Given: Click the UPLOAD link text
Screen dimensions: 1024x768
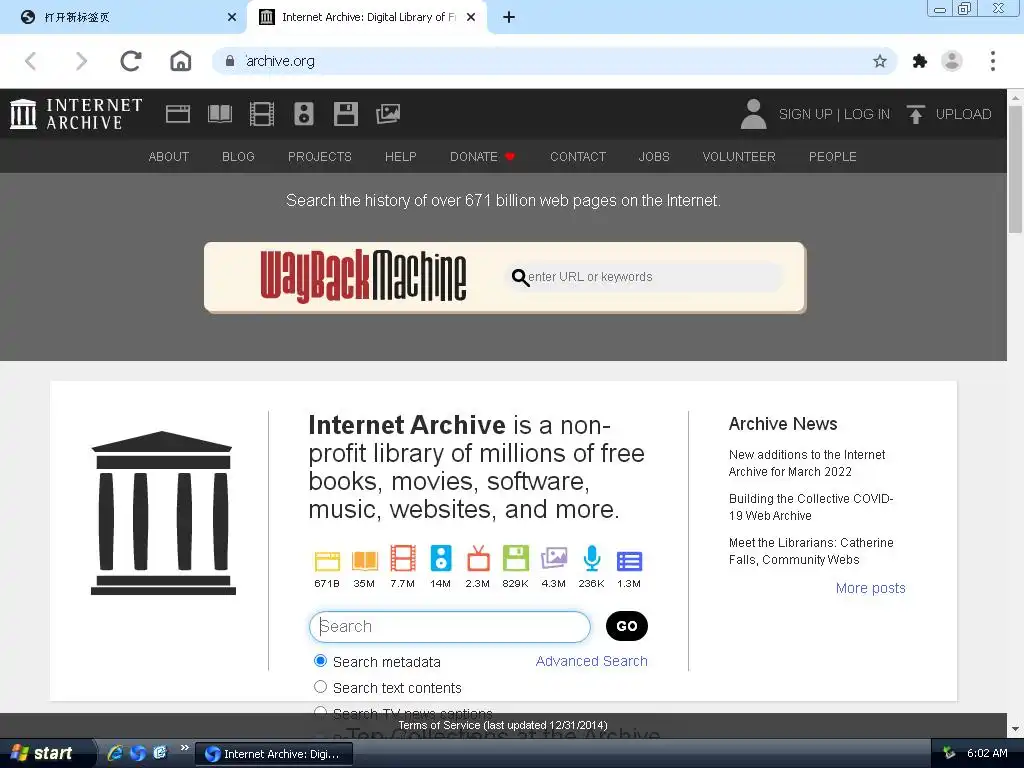Looking at the screenshot, I should 963,114.
